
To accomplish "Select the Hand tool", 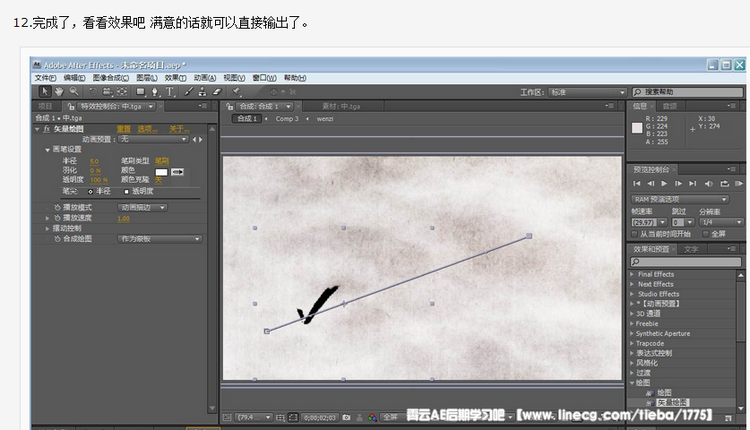I will point(59,91).
